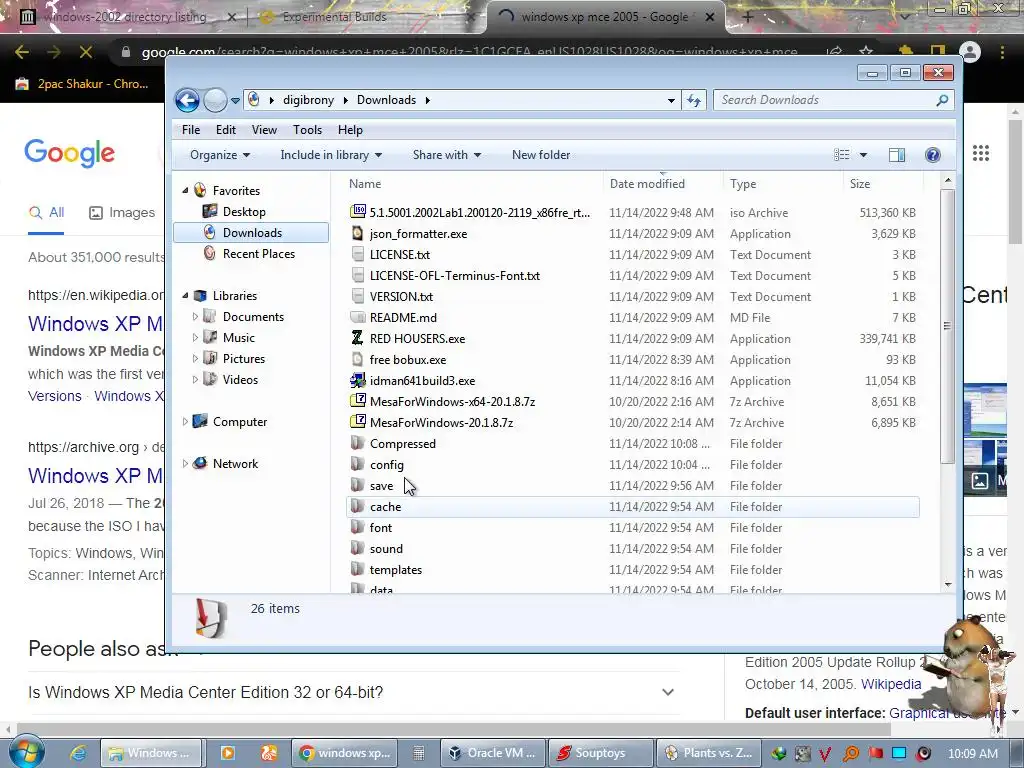The image size is (1024, 768).
Task: Open the Windows Start button
Action: [x=26, y=752]
